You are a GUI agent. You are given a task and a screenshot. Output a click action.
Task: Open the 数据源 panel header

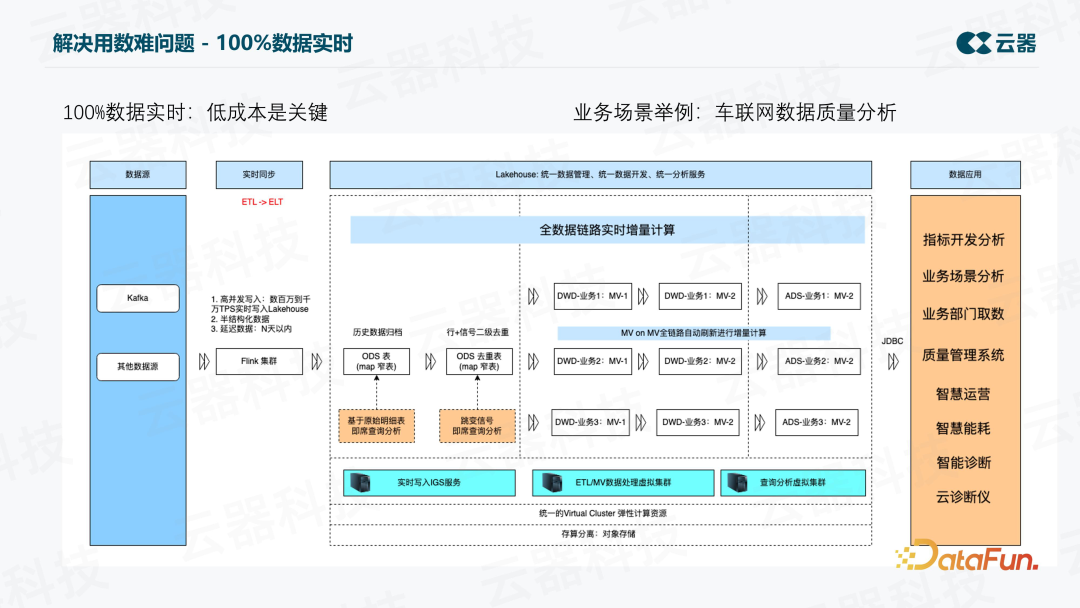(137, 174)
